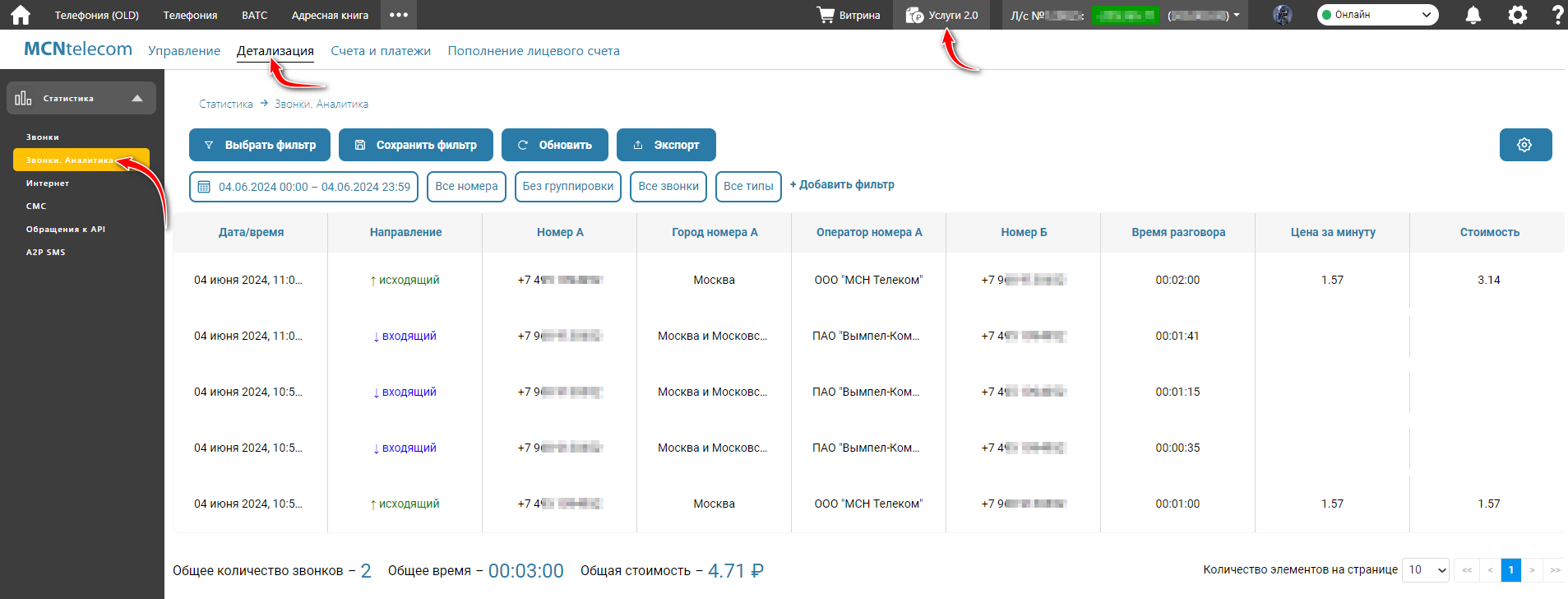Open notifications bell
Screen dimensions: 1568x599
[1473, 15]
